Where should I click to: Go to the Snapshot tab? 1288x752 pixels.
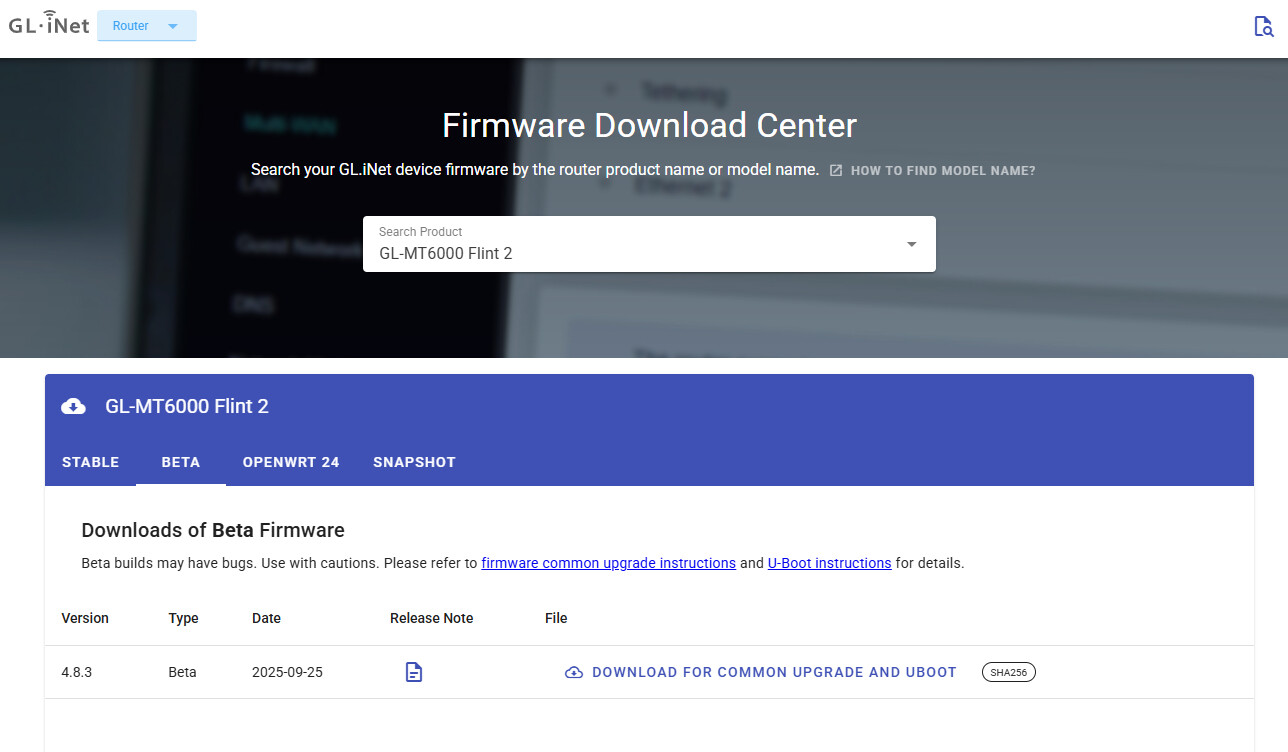click(x=414, y=462)
